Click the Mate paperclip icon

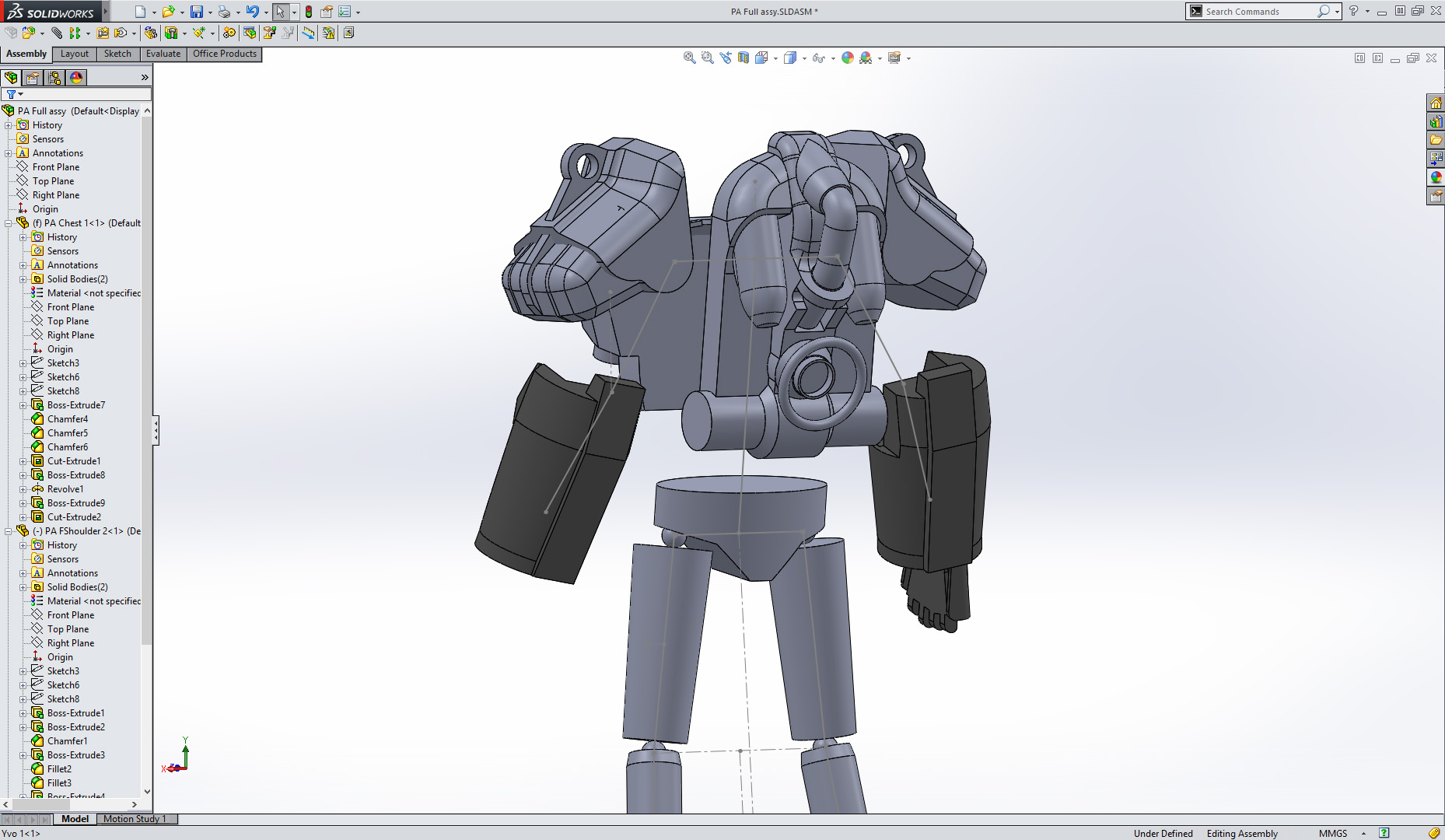(x=57, y=33)
